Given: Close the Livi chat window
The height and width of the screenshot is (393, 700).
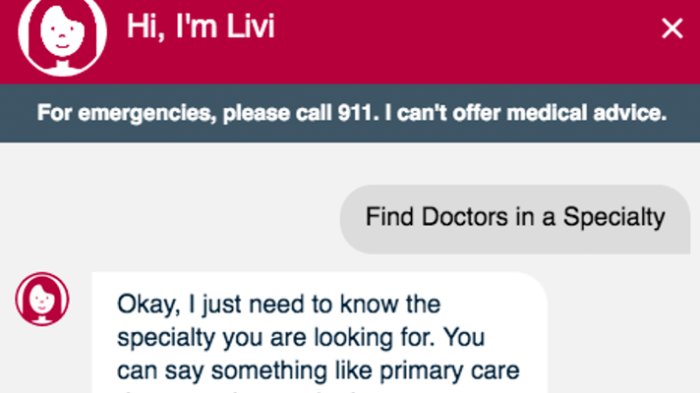Looking at the screenshot, I should click(672, 29).
